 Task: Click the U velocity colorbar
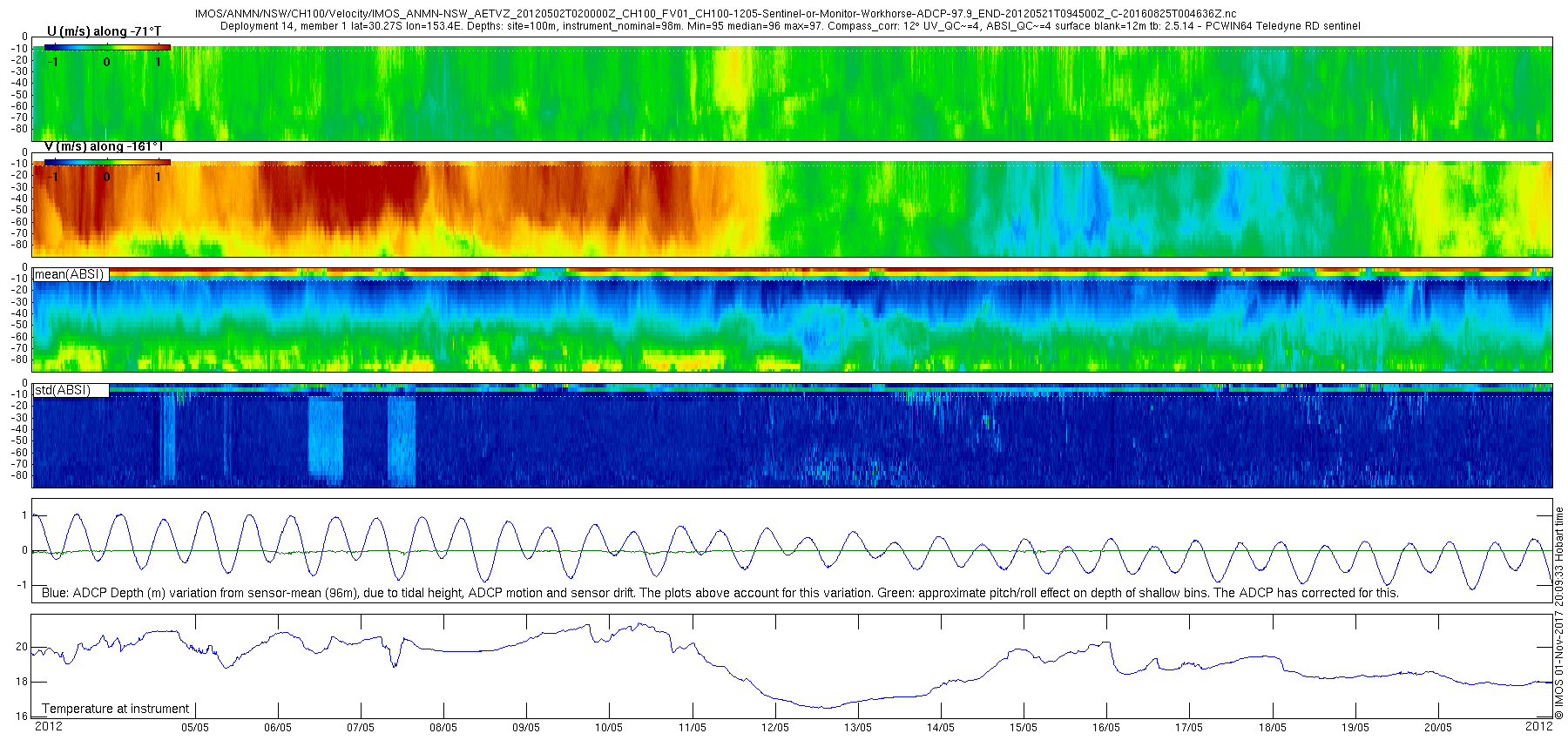(108, 48)
